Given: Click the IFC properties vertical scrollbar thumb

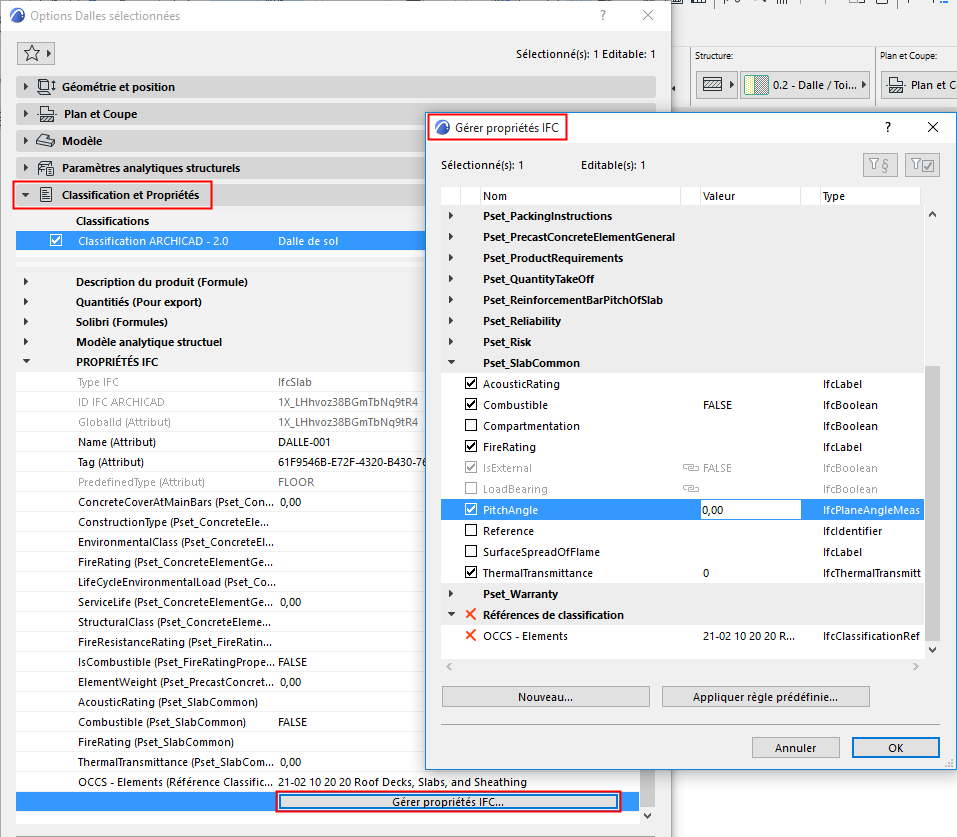Looking at the screenshot, I should [x=932, y=503].
